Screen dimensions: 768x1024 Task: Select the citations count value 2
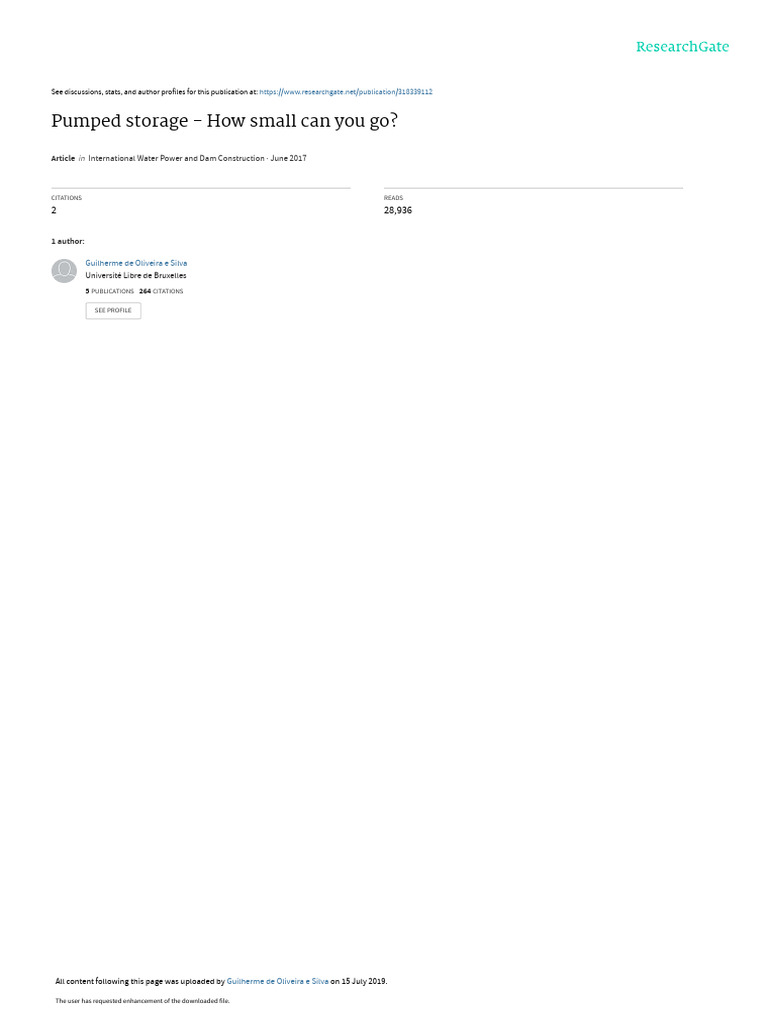point(54,210)
